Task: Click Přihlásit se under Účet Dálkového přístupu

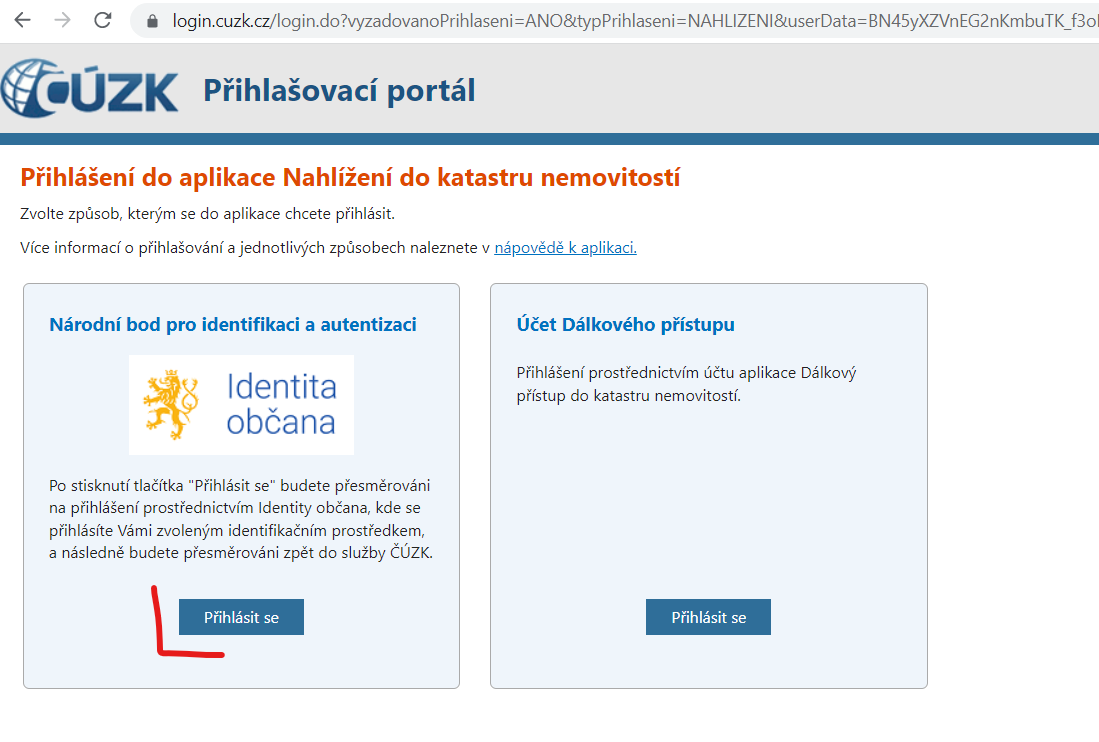Action: click(708, 617)
